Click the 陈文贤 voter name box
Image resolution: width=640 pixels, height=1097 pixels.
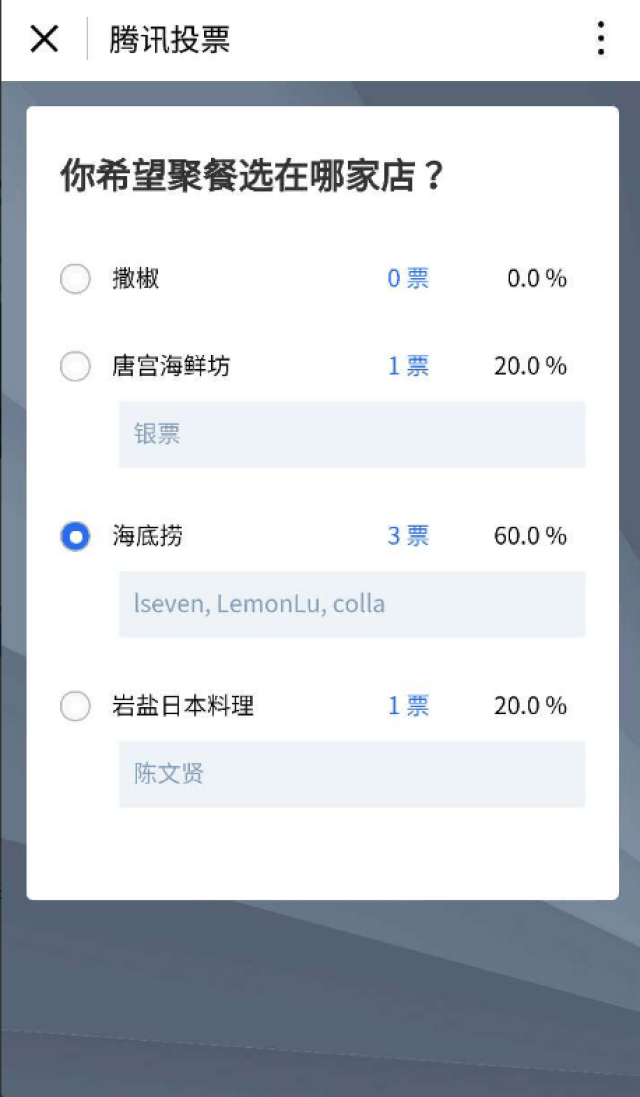352,774
